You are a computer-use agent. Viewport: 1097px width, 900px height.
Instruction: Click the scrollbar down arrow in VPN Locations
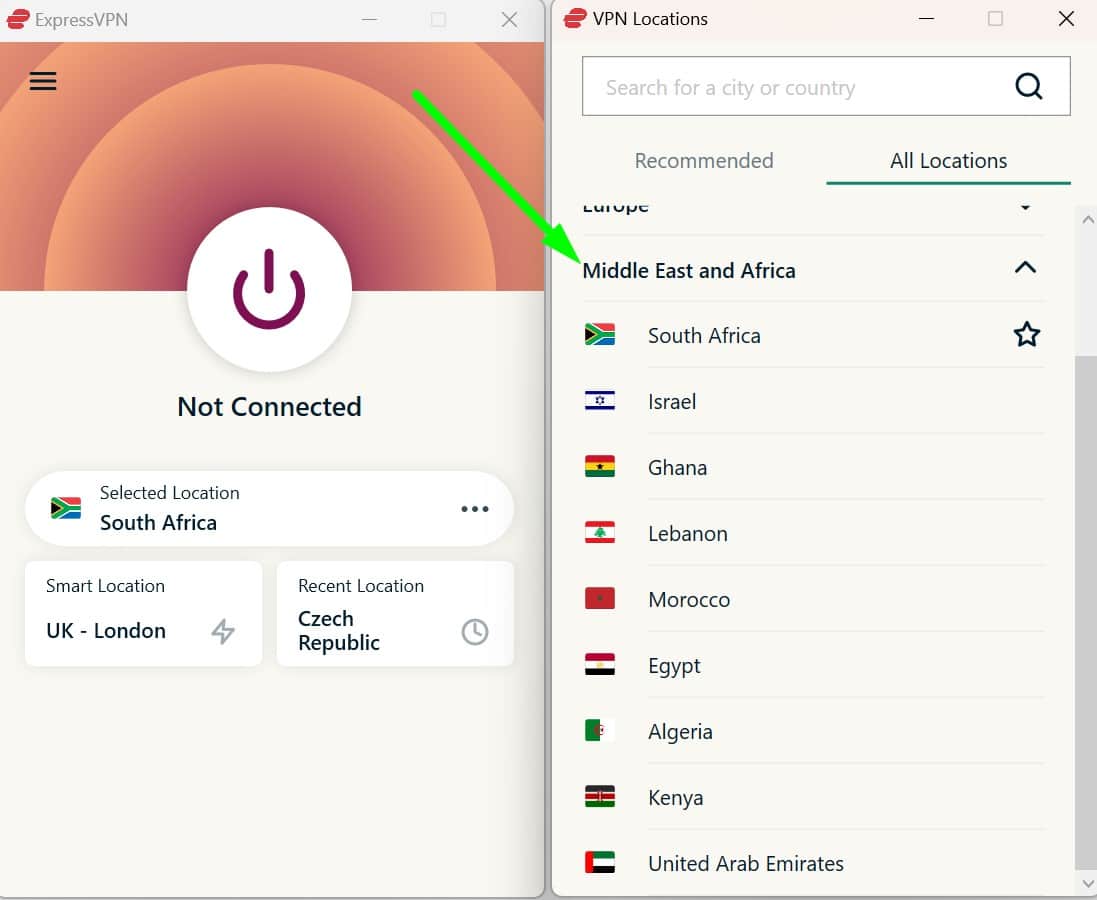(1087, 883)
